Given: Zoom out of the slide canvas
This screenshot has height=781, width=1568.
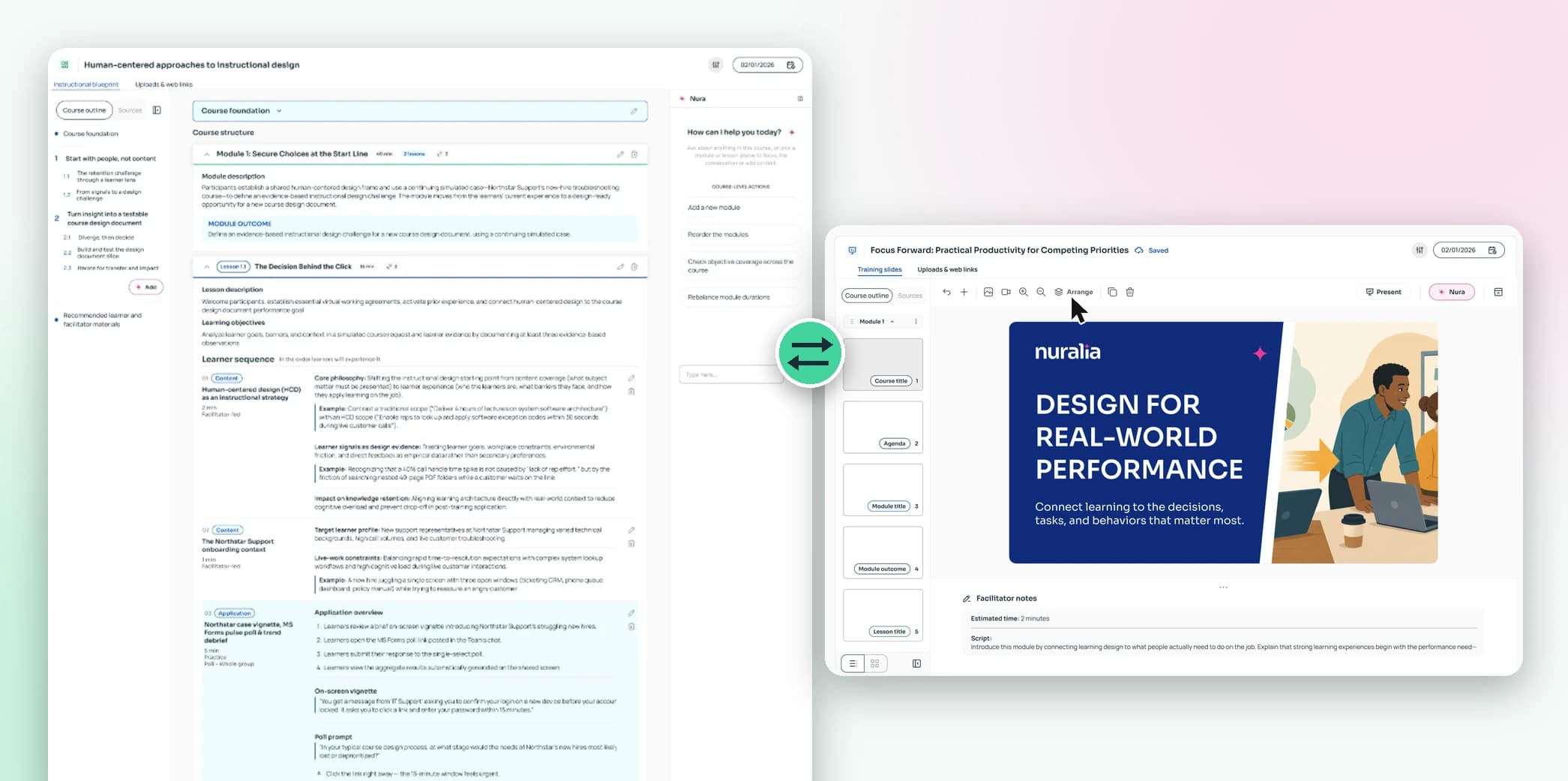Looking at the screenshot, I should pos(1041,292).
